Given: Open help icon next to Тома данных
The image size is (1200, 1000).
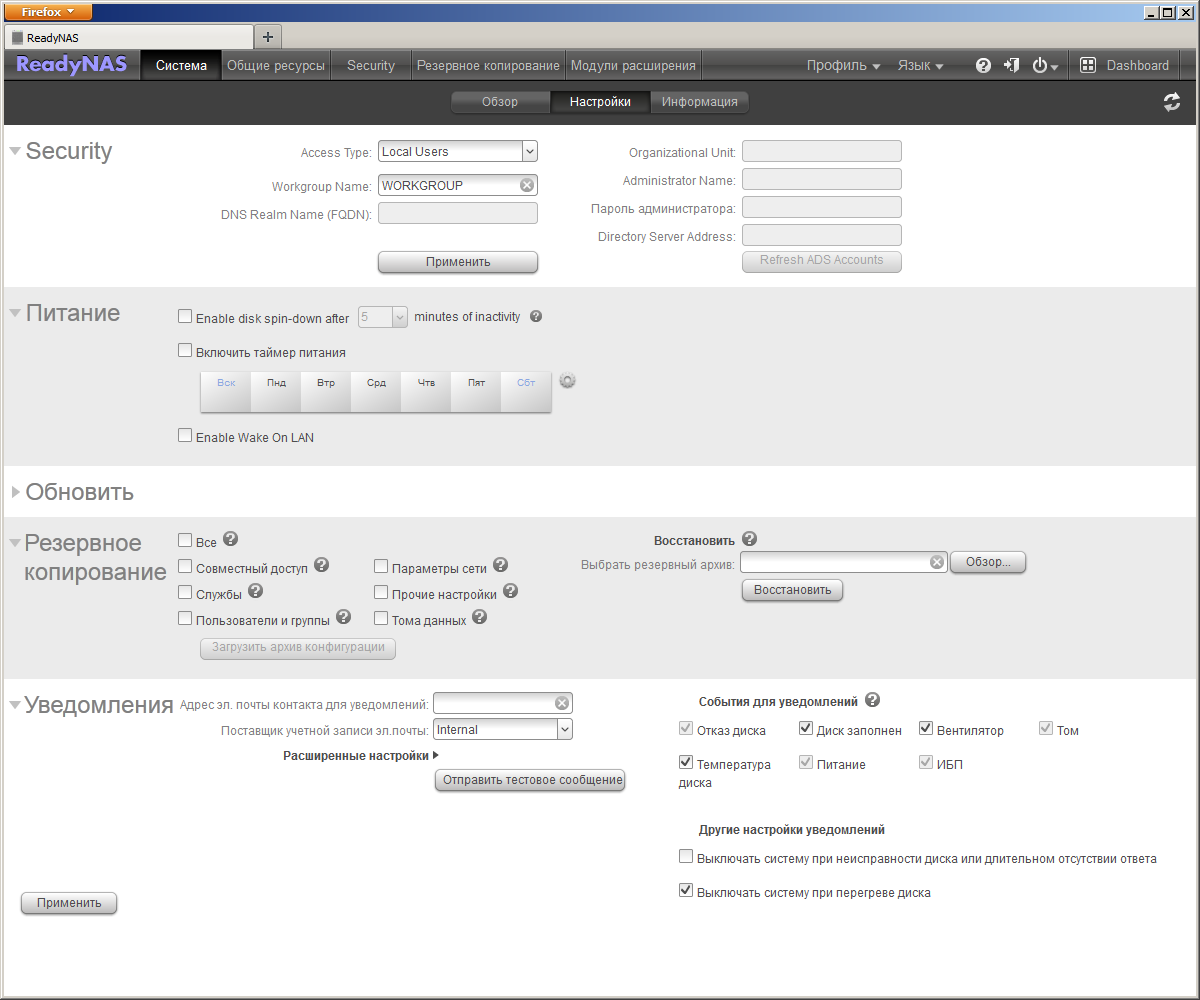Looking at the screenshot, I should coord(479,616).
